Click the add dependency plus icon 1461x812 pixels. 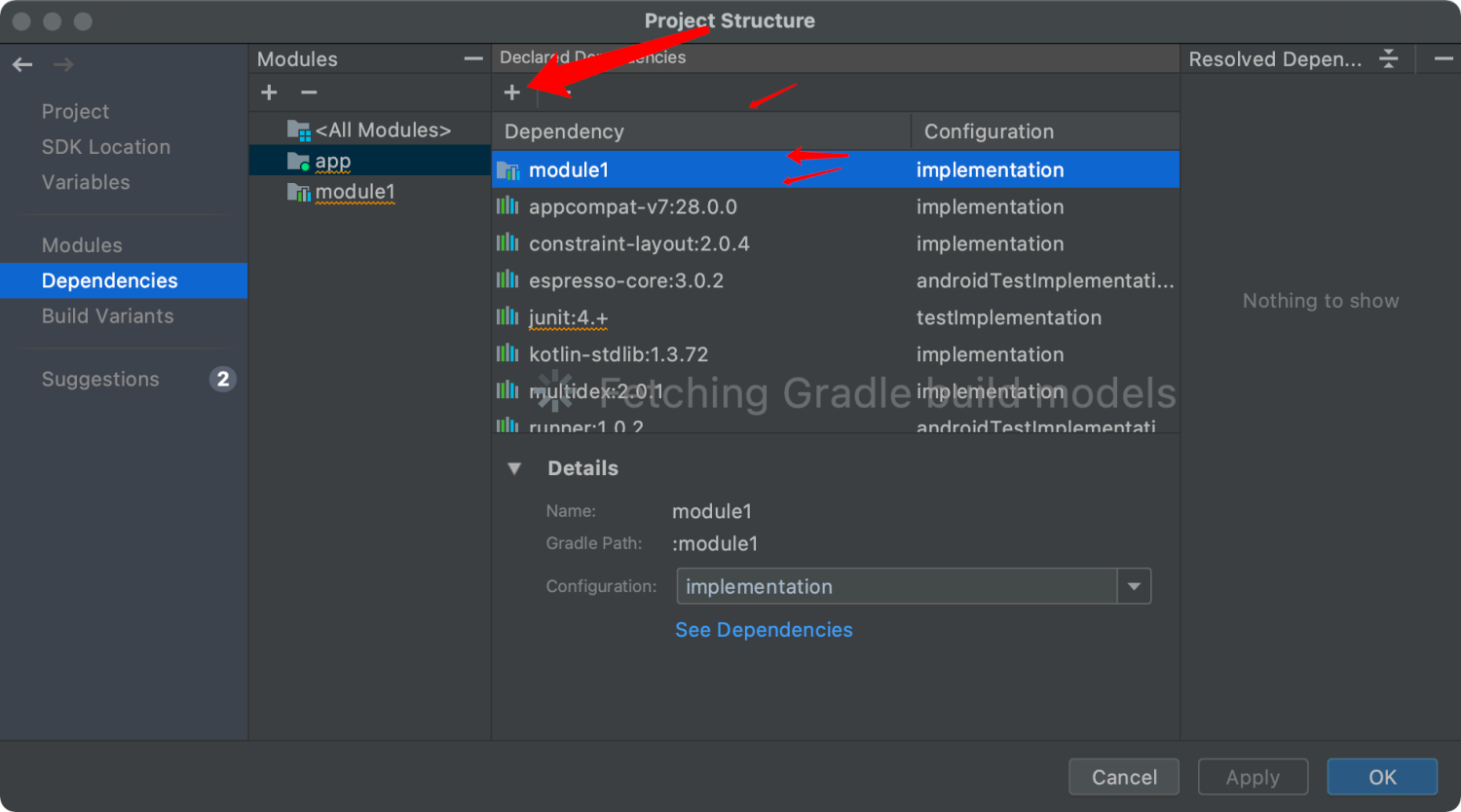tap(512, 92)
